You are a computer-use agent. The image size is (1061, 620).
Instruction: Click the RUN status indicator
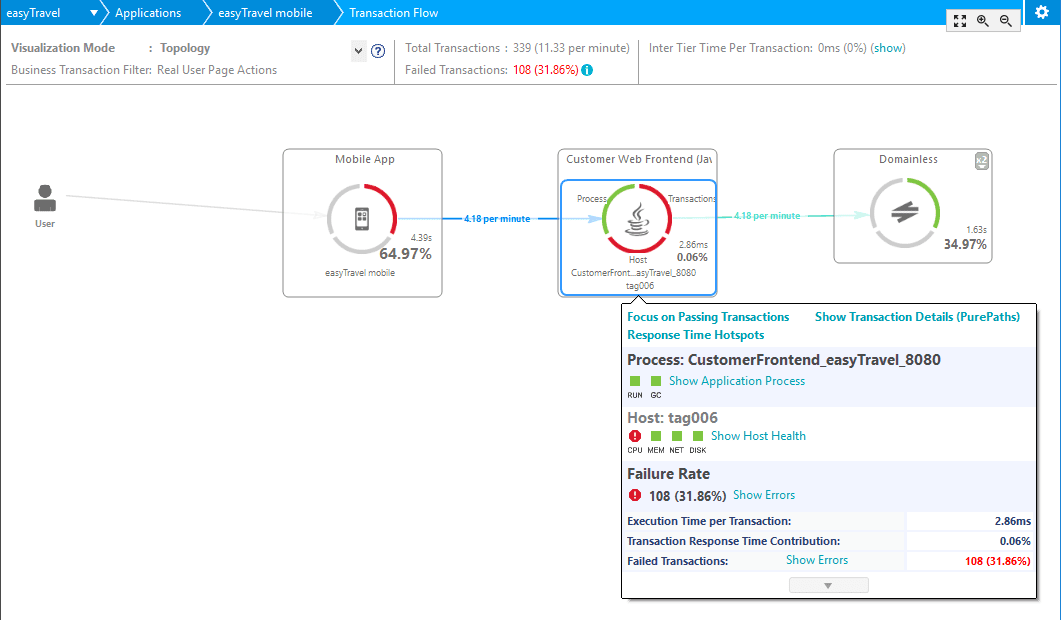(635, 381)
